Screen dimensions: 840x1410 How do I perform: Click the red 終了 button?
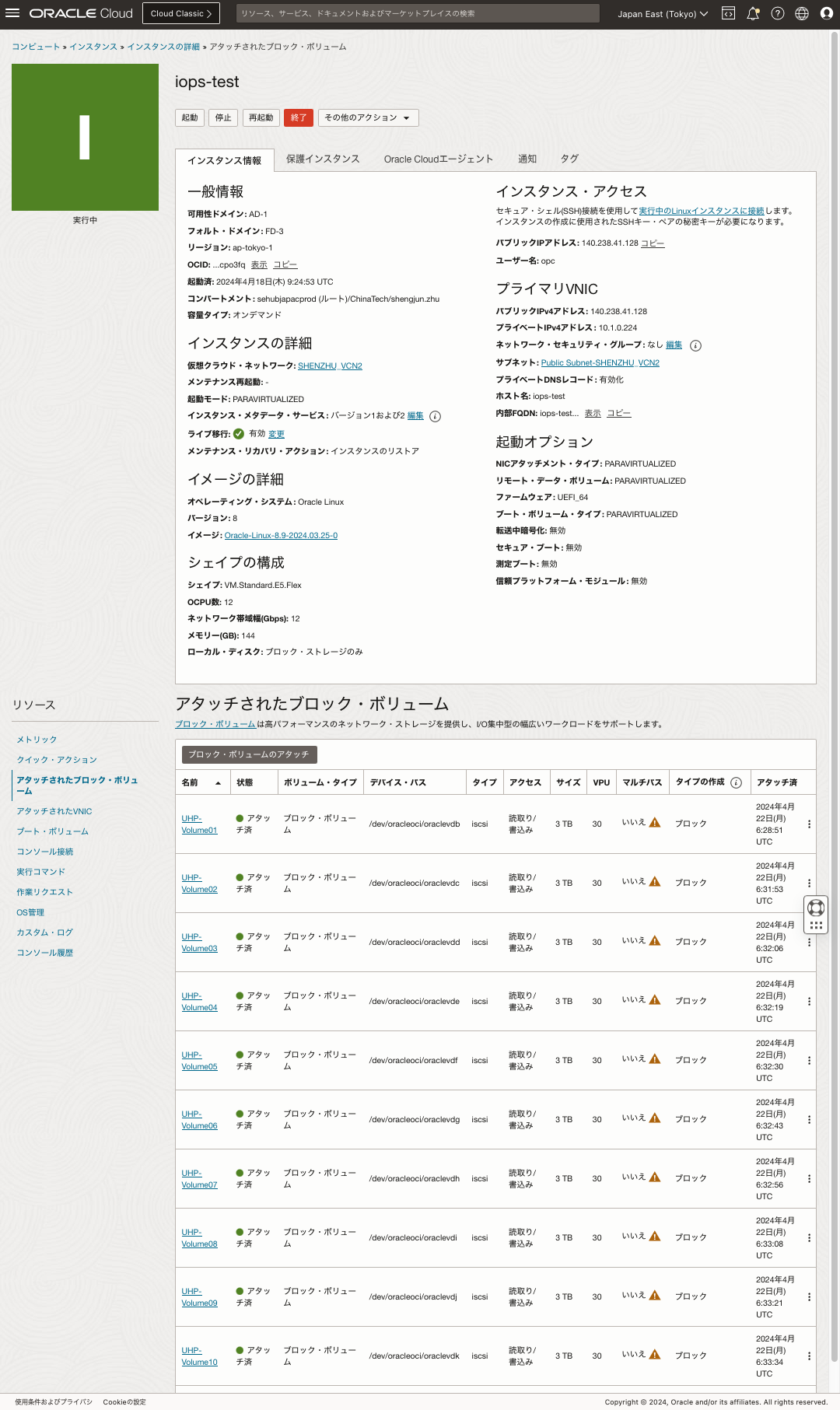(299, 117)
